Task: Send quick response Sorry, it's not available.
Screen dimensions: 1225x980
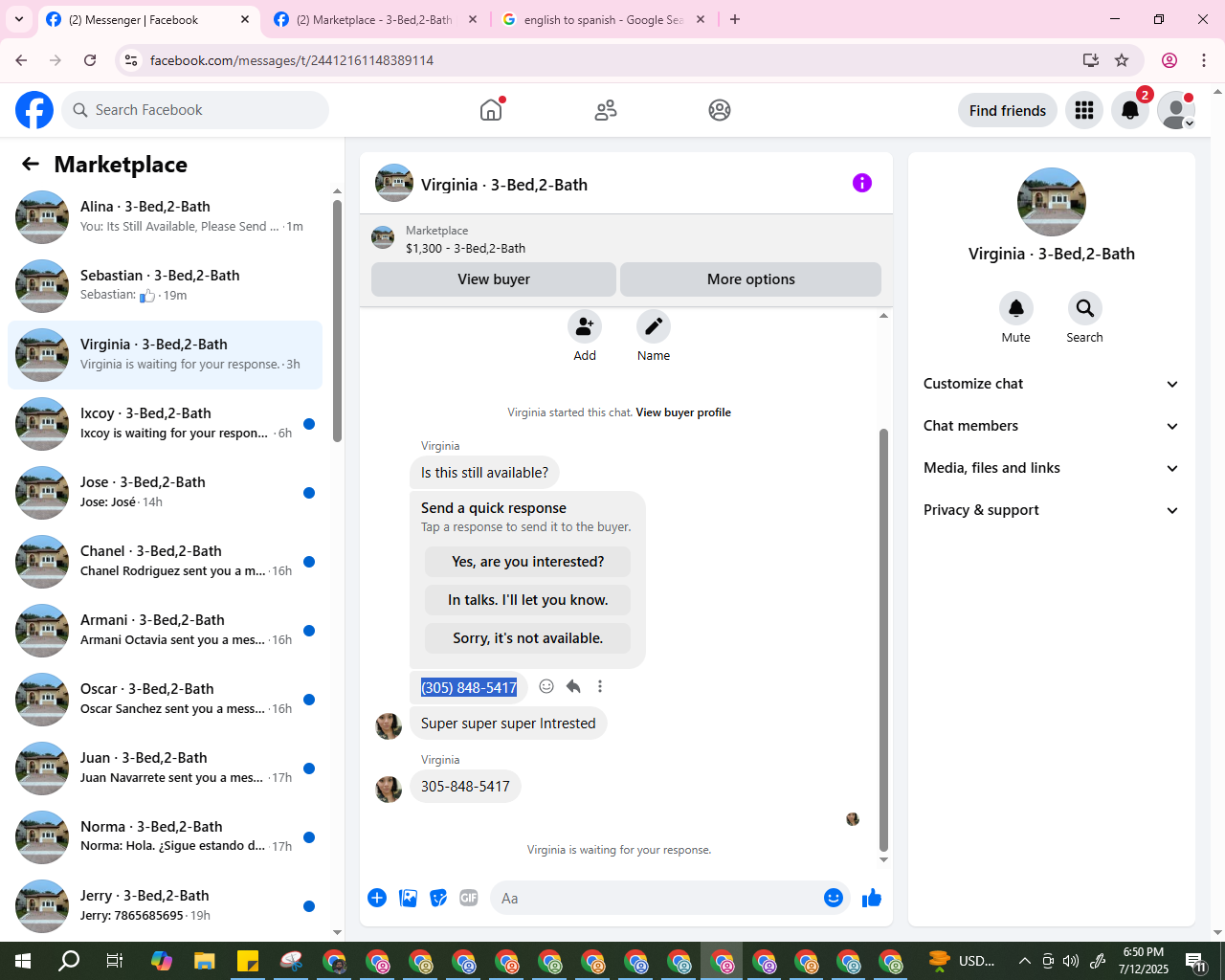Action: pos(528,638)
